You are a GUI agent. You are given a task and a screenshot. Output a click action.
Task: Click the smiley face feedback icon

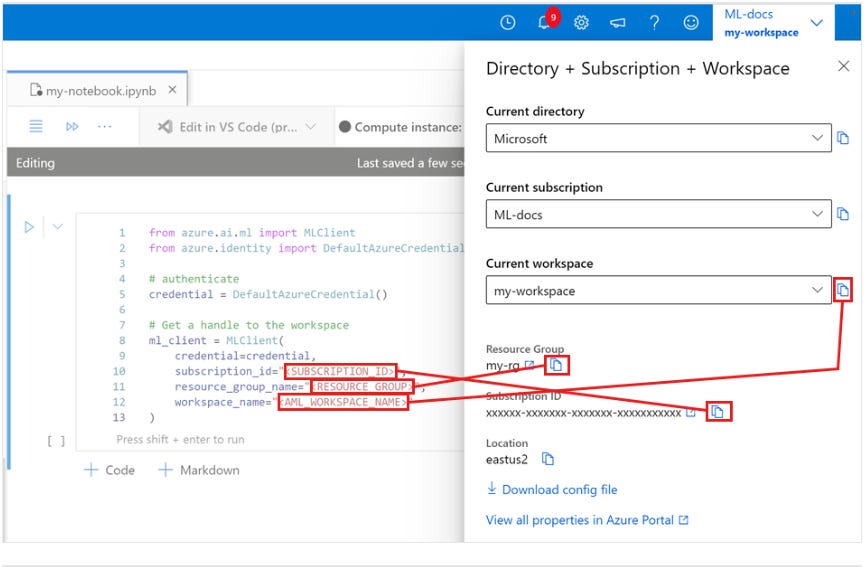(x=691, y=22)
